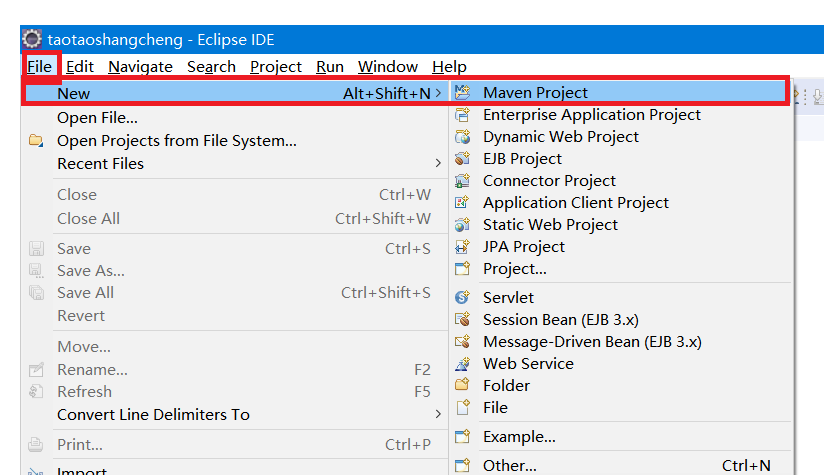Select Maven Project text label
This screenshot has width=824, height=475.
click(535, 92)
